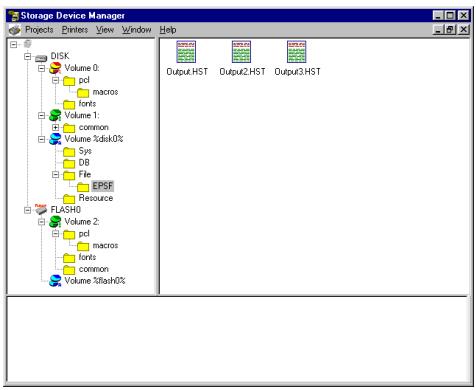Click the File folder icon

(x=69, y=175)
